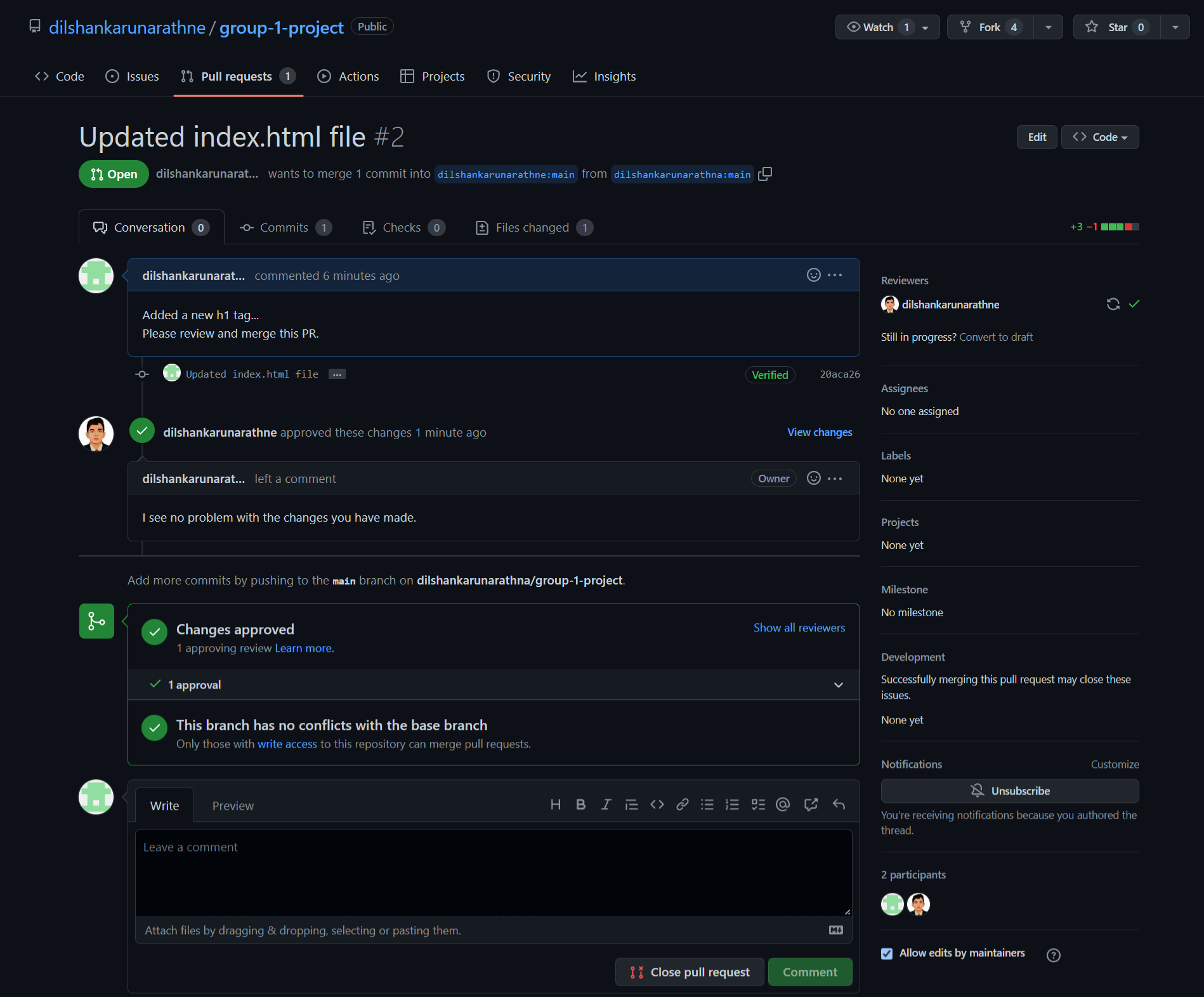Open the Issues tab

tap(133, 76)
